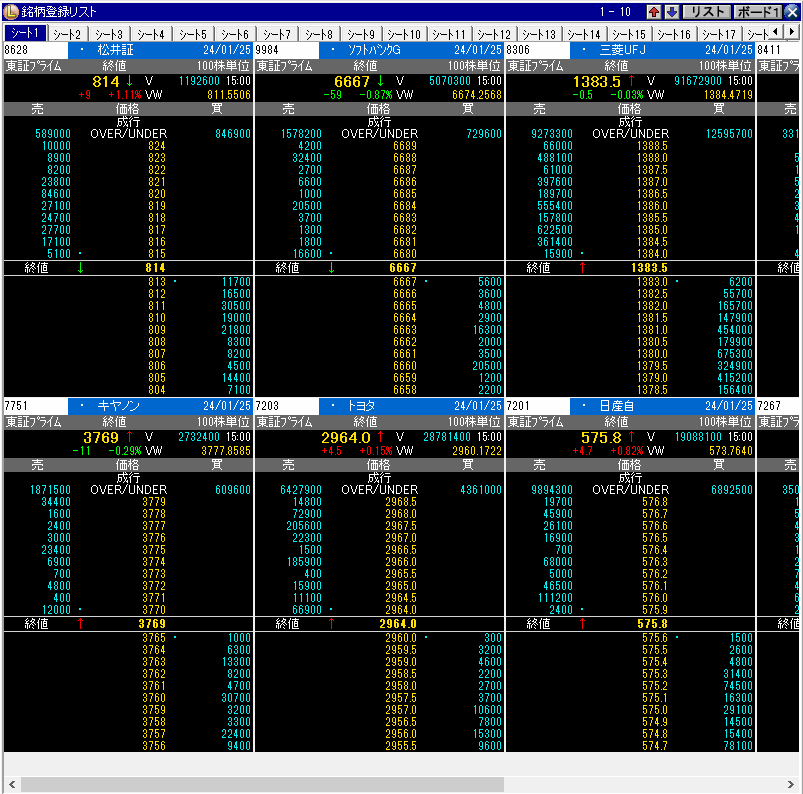This screenshot has height=794, width=803.
Task: Click 松井証 volume value 1192600
Action: tap(199, 81)
